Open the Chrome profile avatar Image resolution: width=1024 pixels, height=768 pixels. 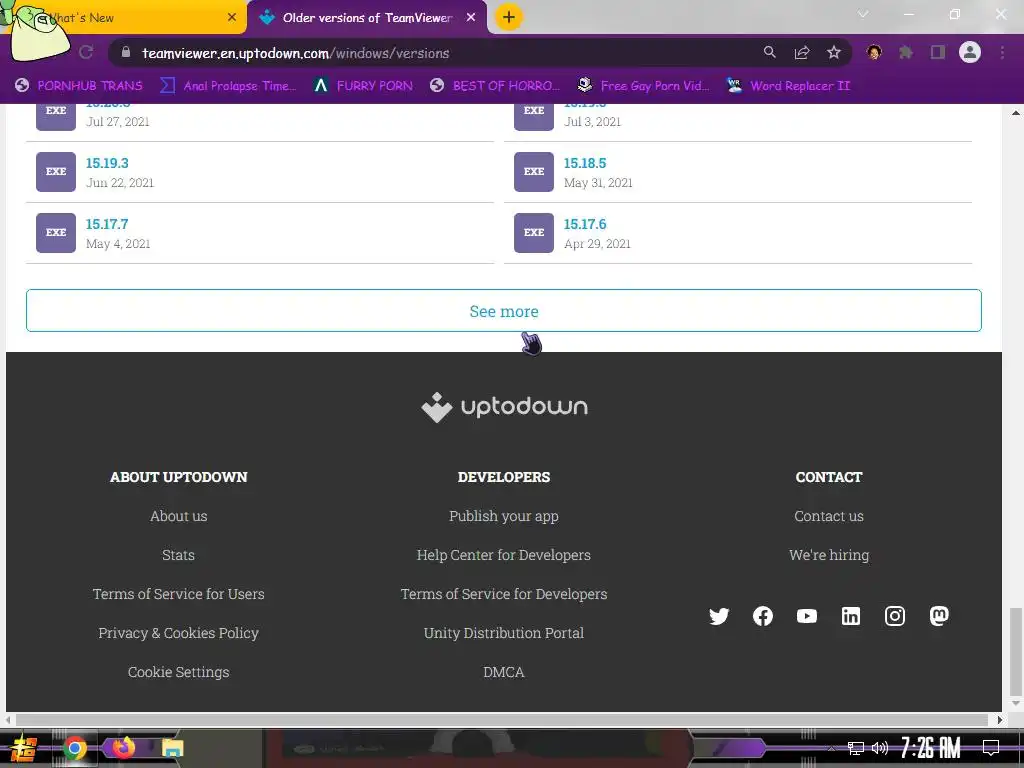pos(970,52)
